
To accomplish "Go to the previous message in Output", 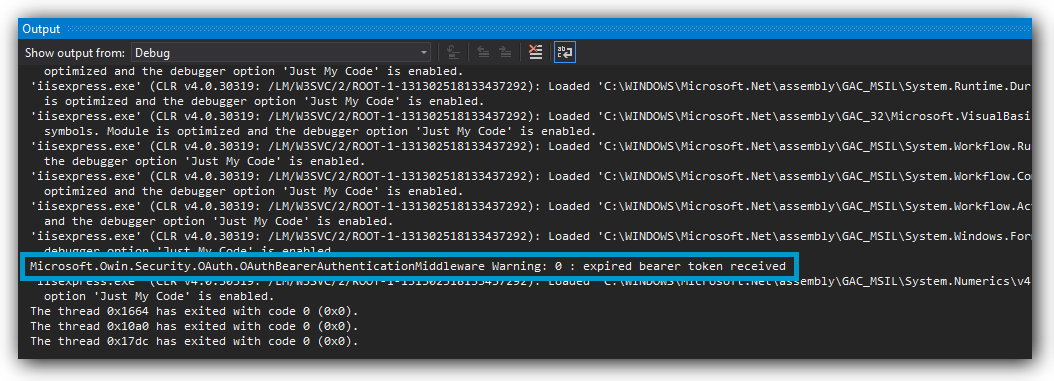I will 483,52.
